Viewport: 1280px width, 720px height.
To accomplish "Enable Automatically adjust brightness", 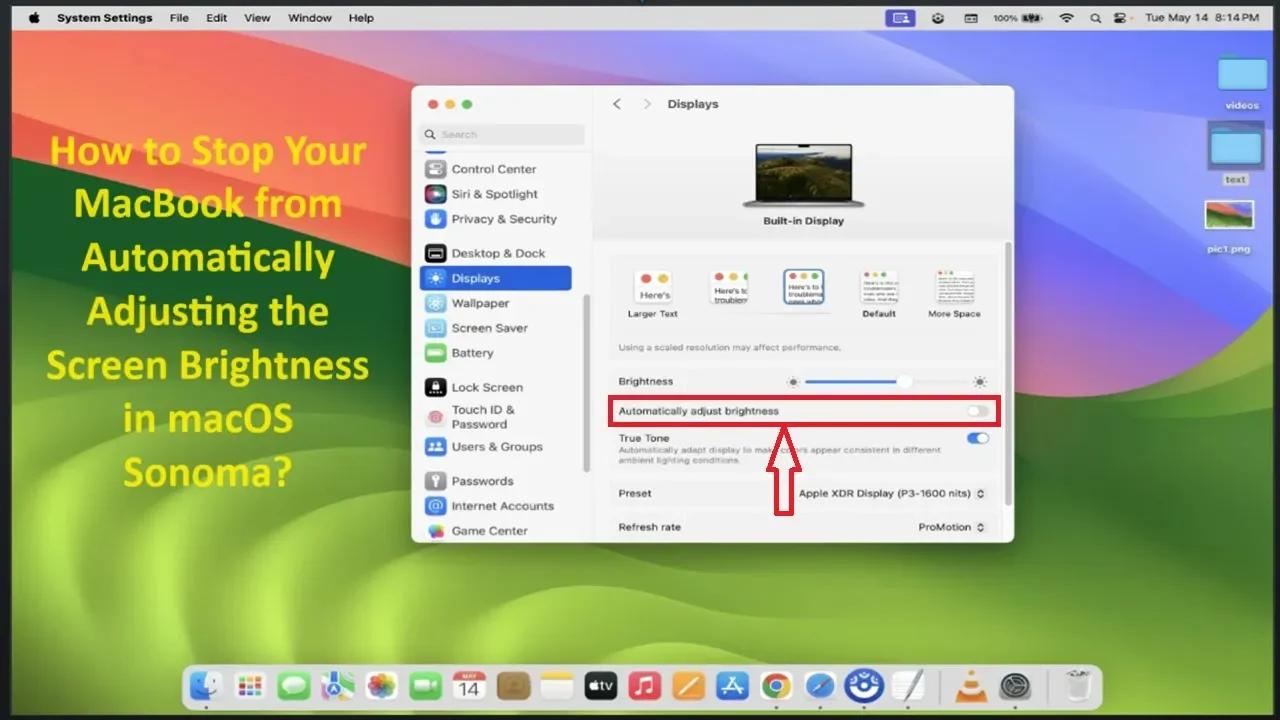I will coord(978,410).
